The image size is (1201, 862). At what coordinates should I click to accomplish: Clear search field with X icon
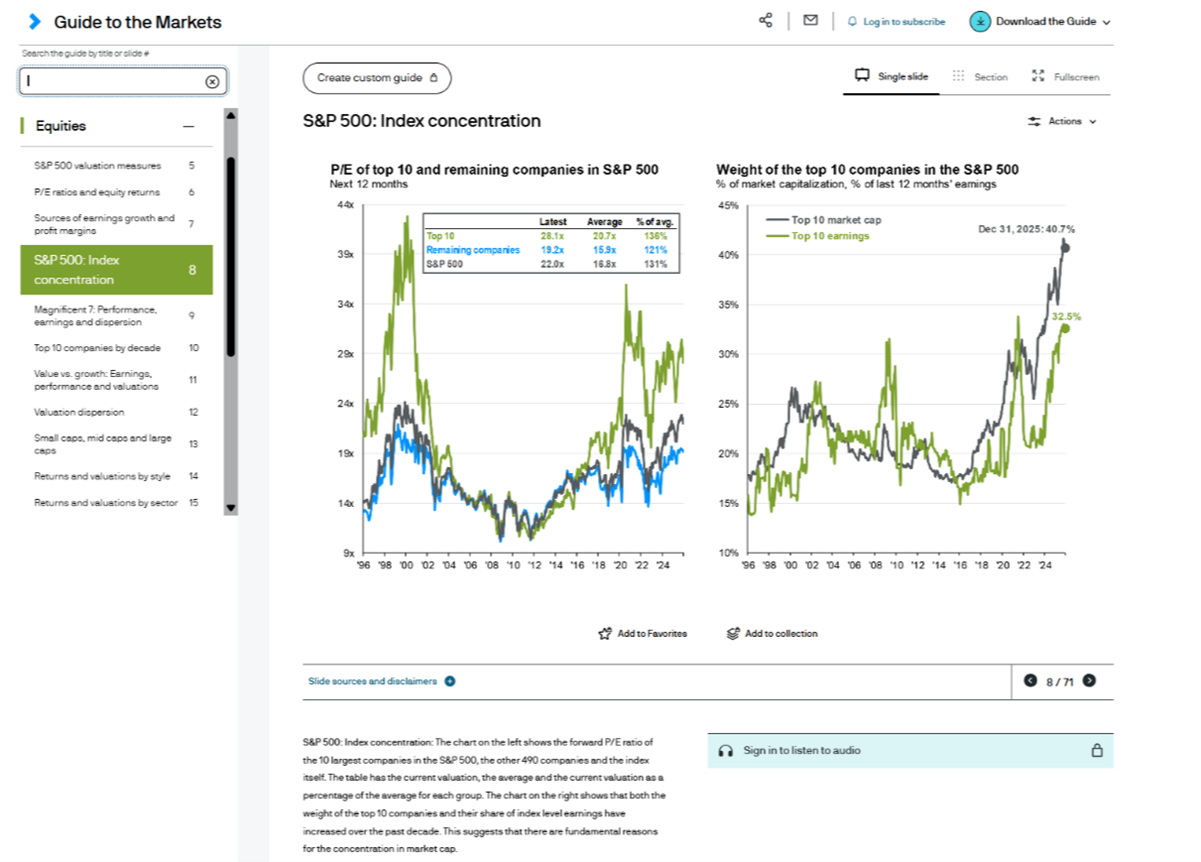(x=212, y=82)
